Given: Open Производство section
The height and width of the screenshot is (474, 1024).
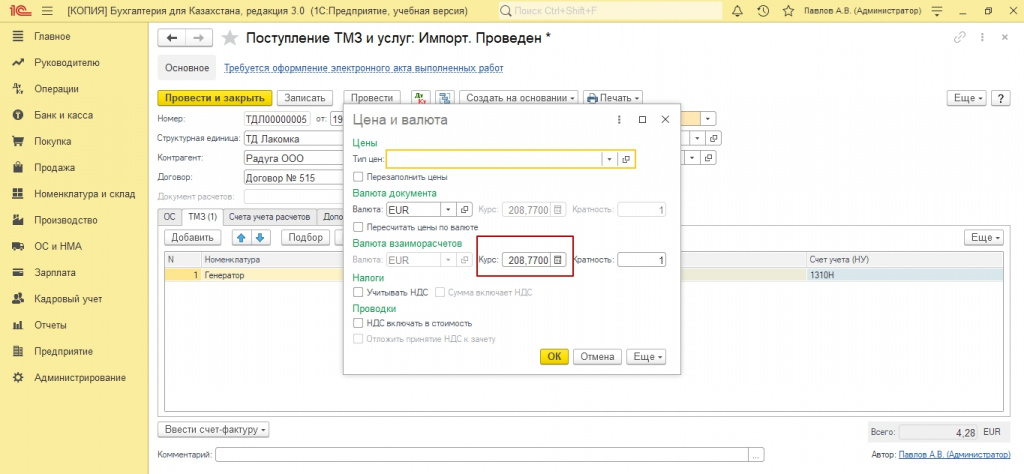Looking at the screenshot, I should [x=66, y=220].
